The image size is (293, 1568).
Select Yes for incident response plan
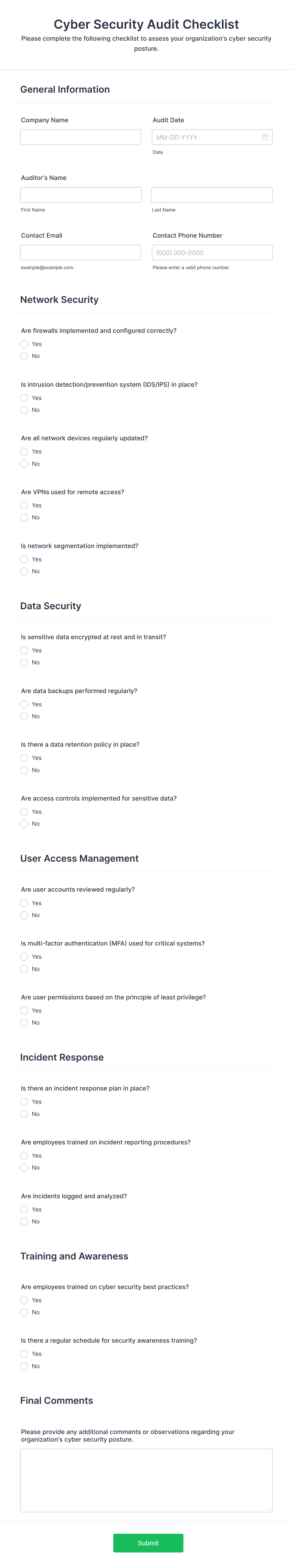pyautogui.click(x=24, y=1101)
